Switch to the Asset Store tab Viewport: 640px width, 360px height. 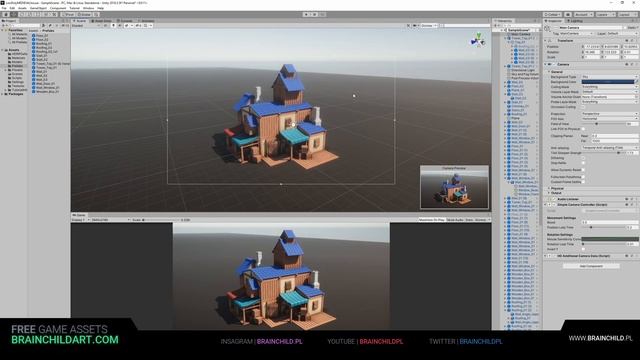pos(102,20)
